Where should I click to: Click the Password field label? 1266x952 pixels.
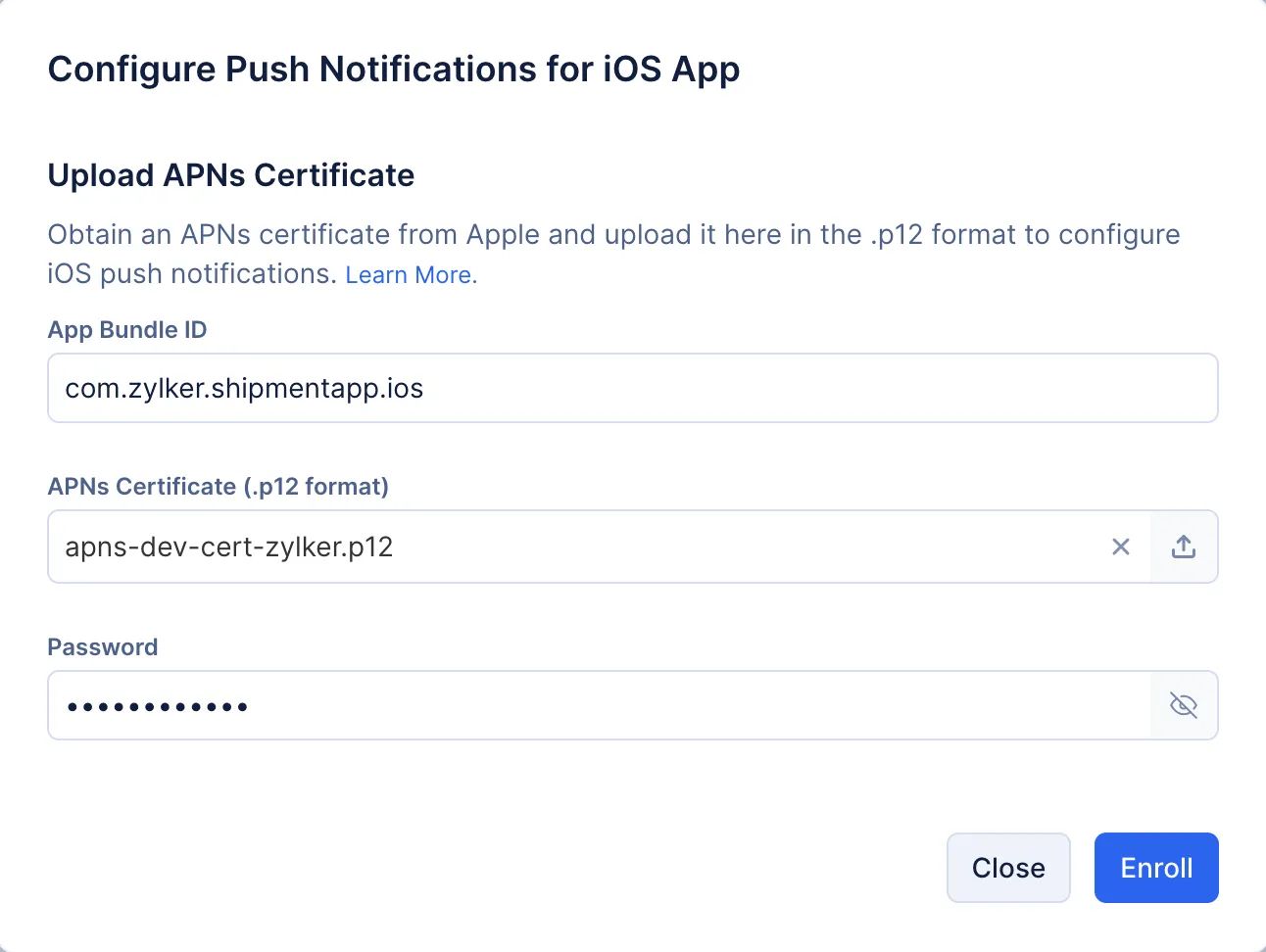(103, 647)
